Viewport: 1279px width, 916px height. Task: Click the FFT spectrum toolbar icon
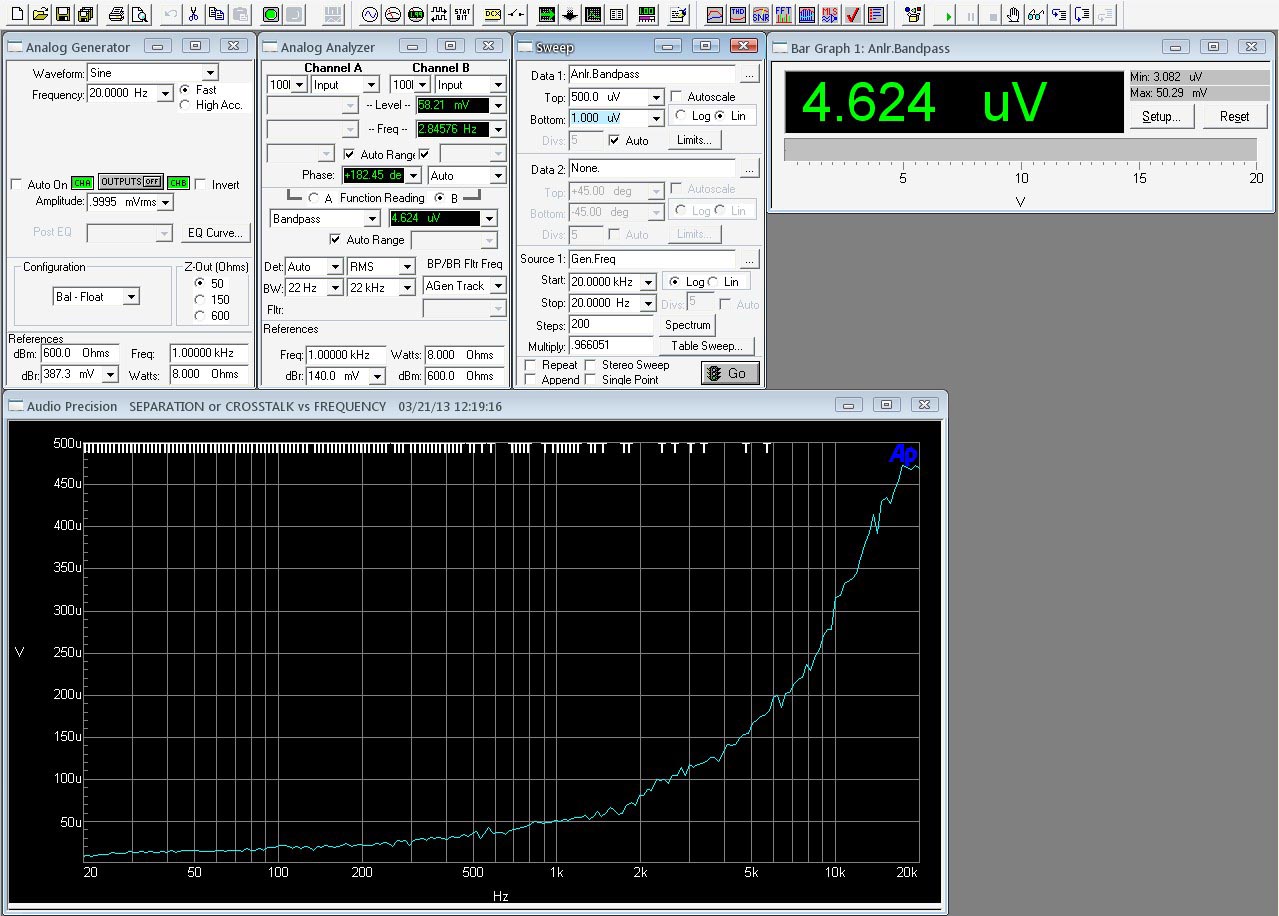(783, 14)
